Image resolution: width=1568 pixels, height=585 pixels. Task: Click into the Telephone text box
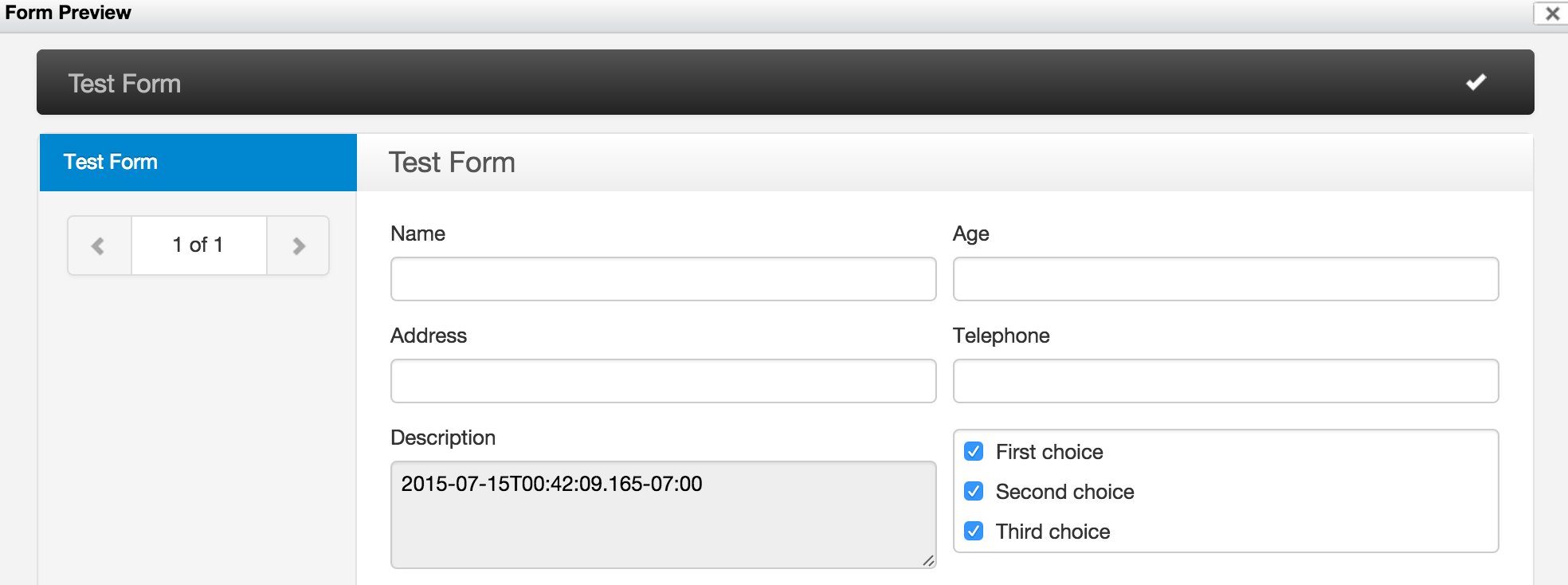(1225, 381)
